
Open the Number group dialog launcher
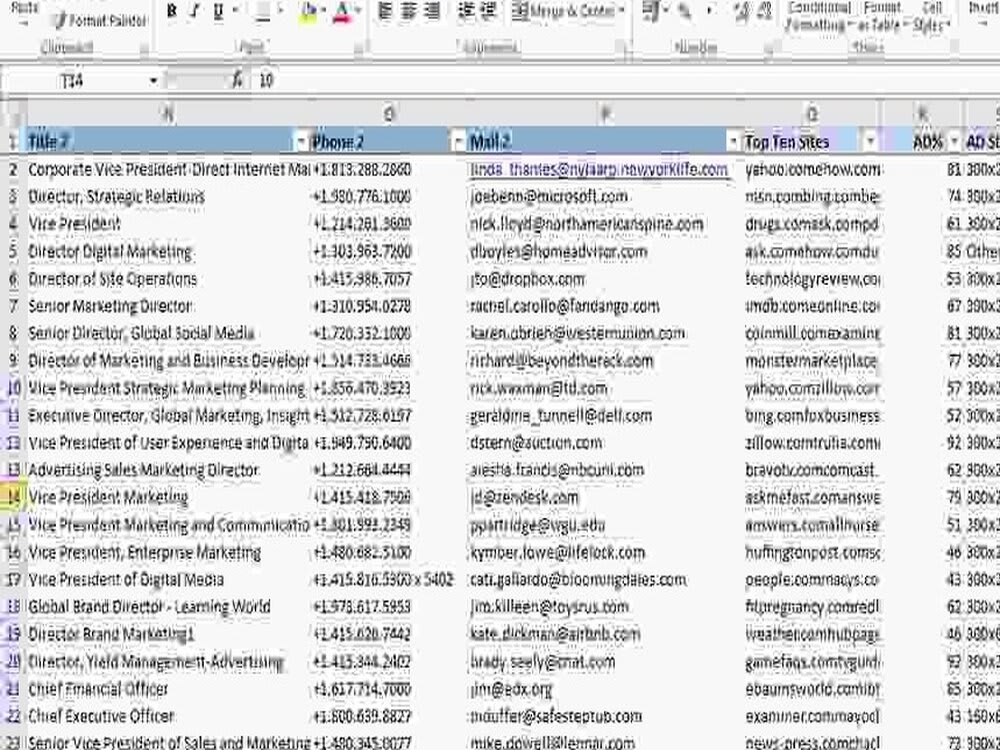coord(768,48)
